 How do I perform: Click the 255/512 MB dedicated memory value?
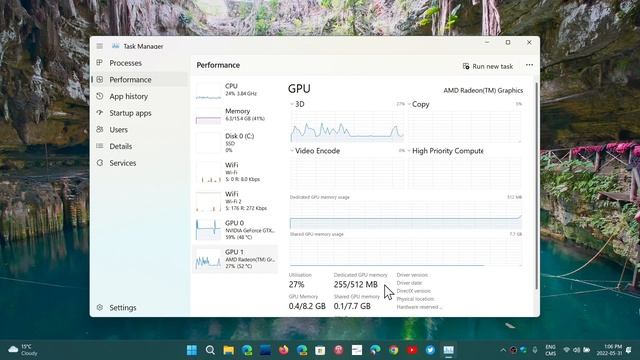(x=356, y=284)
